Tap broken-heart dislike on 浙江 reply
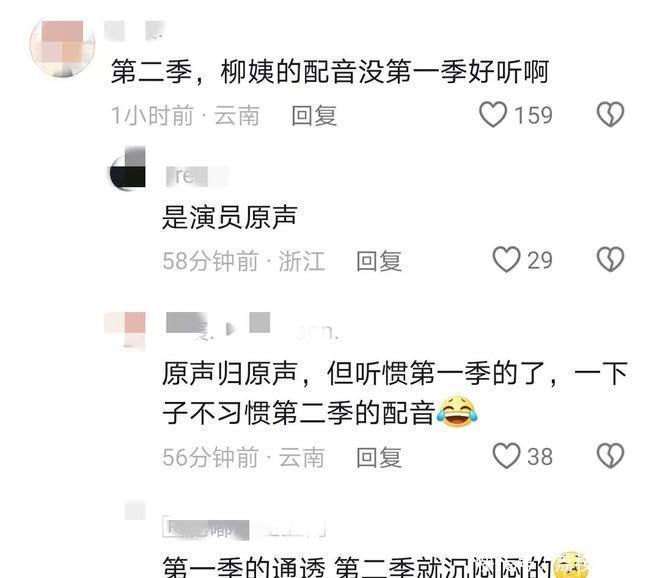The width and height of the screenshot is (660, 578). [x=610, y=260]
